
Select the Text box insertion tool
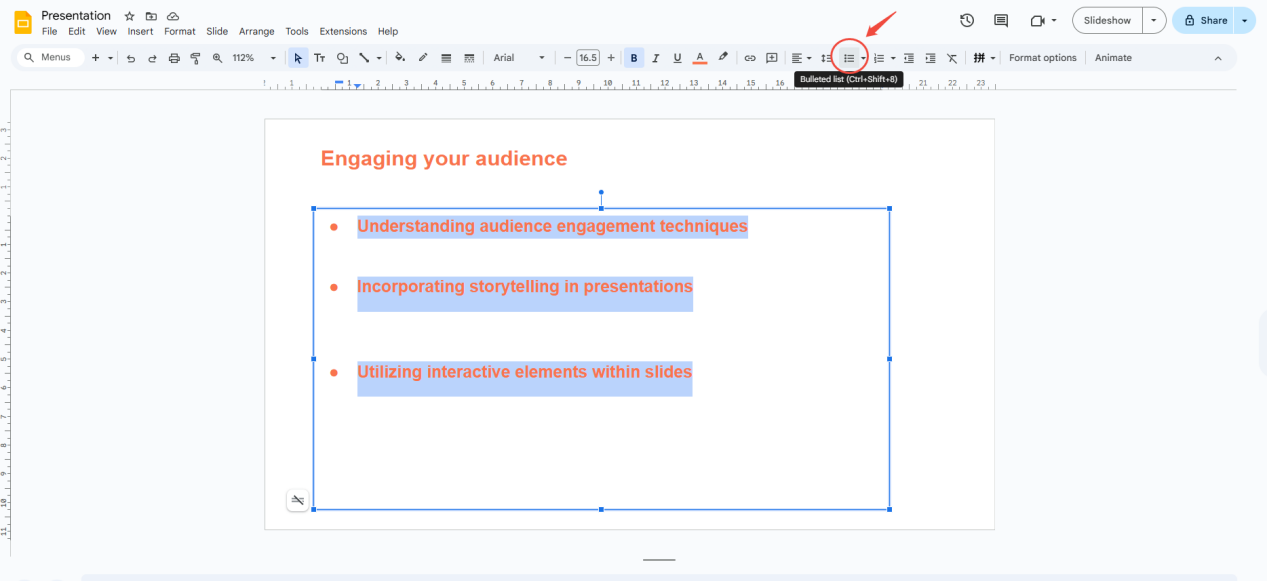(319, 57)
